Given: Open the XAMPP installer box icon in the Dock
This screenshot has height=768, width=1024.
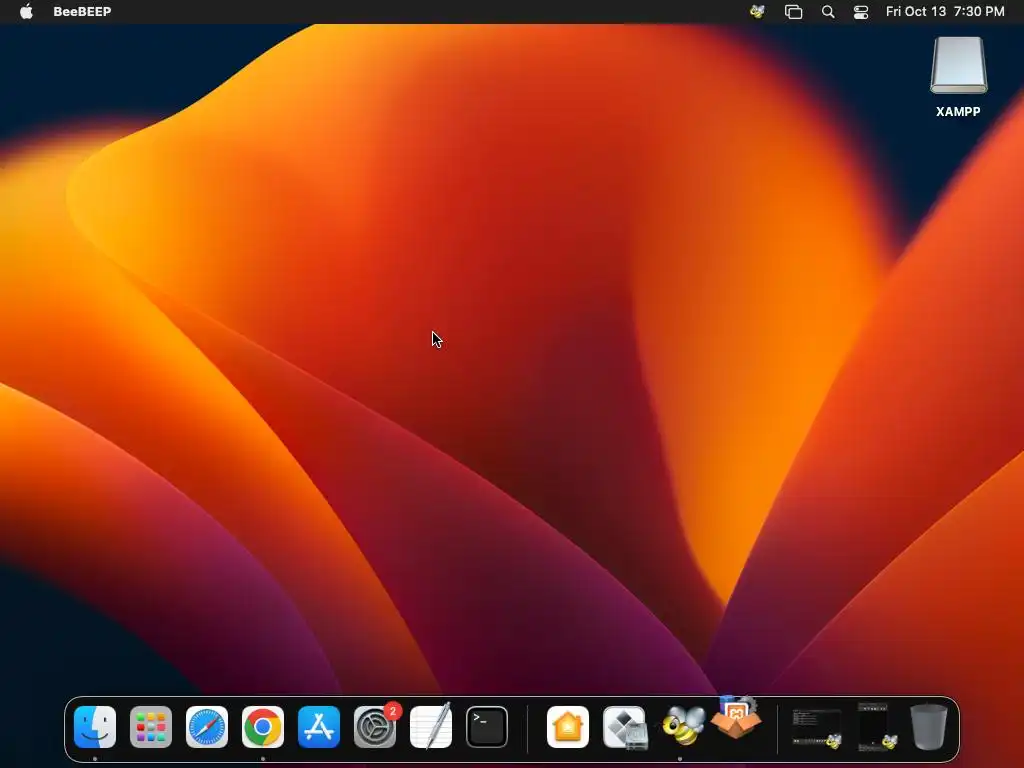Looking at the screenshot, I should (736, 718).
